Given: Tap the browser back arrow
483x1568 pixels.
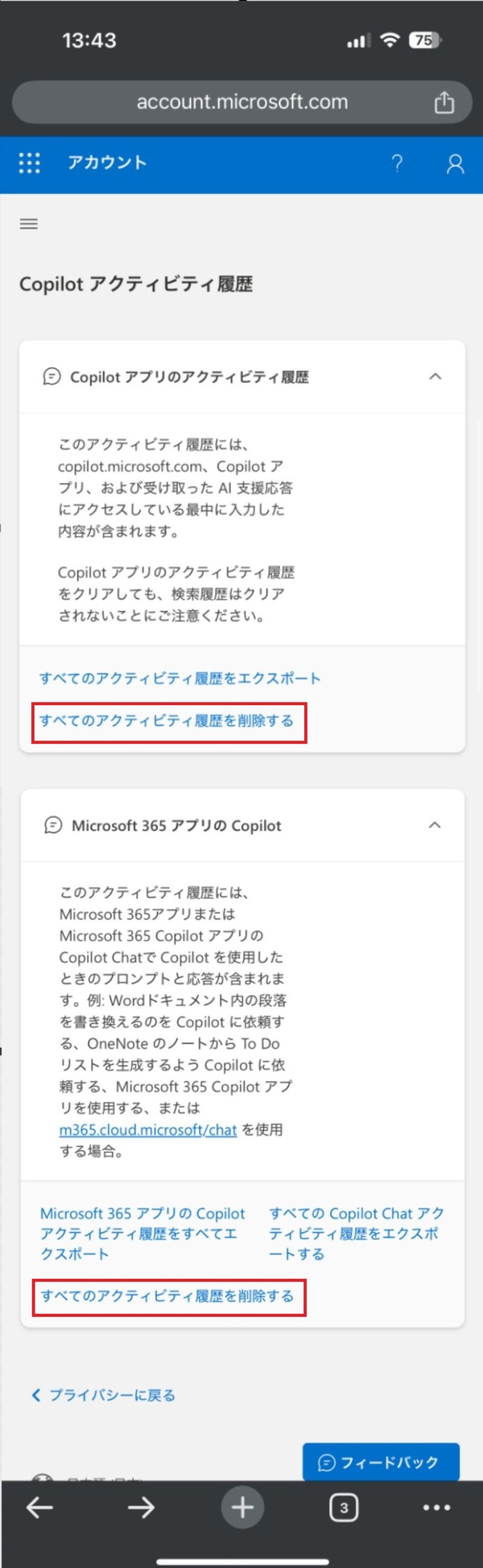Looking at the screenshot, I should coord(39,1508).
